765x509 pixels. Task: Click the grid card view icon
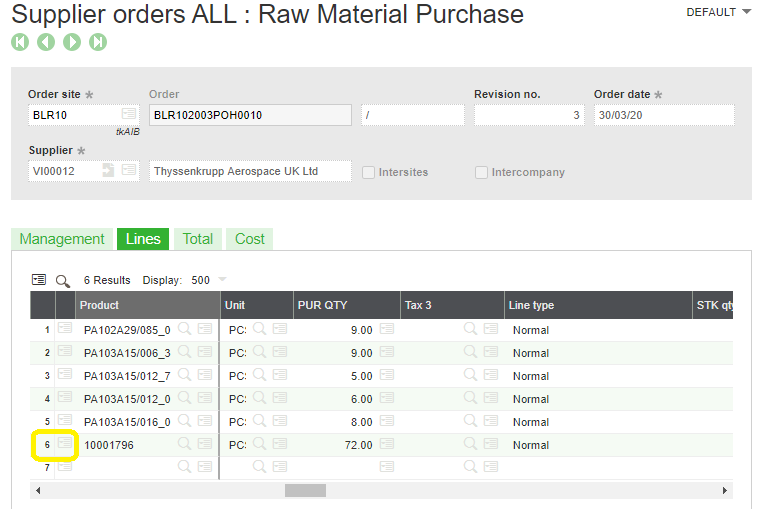[39, 280]
